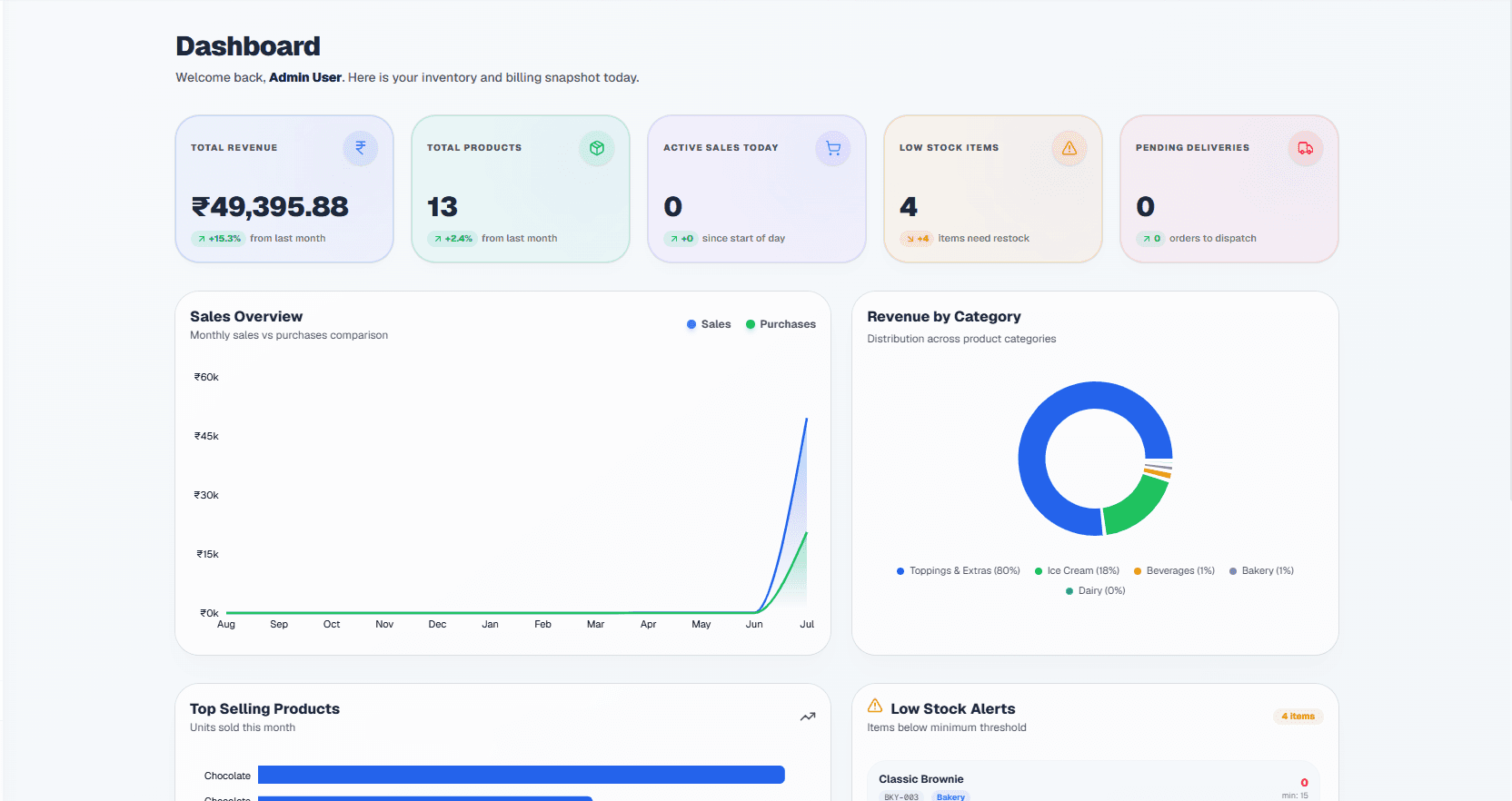This screenshot has width=1512, height=801.
Task: Click the Jun label on the chart axis
Action: tap(754, 625)
